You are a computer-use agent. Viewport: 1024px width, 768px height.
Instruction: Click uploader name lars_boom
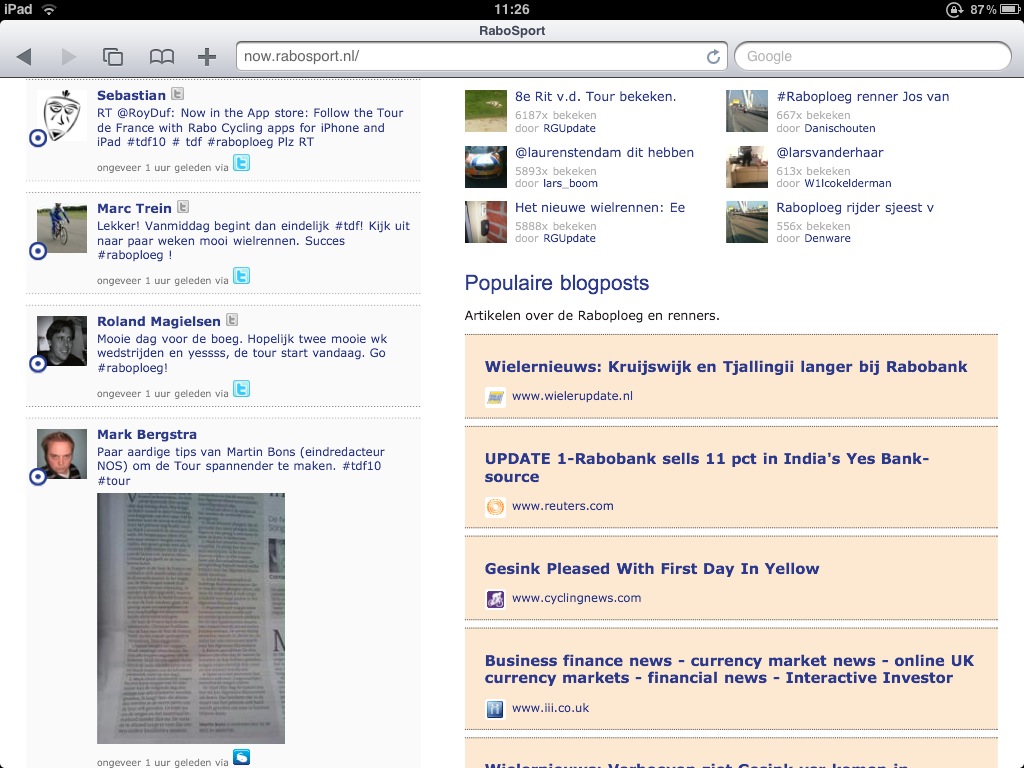(x=569, y=183)
